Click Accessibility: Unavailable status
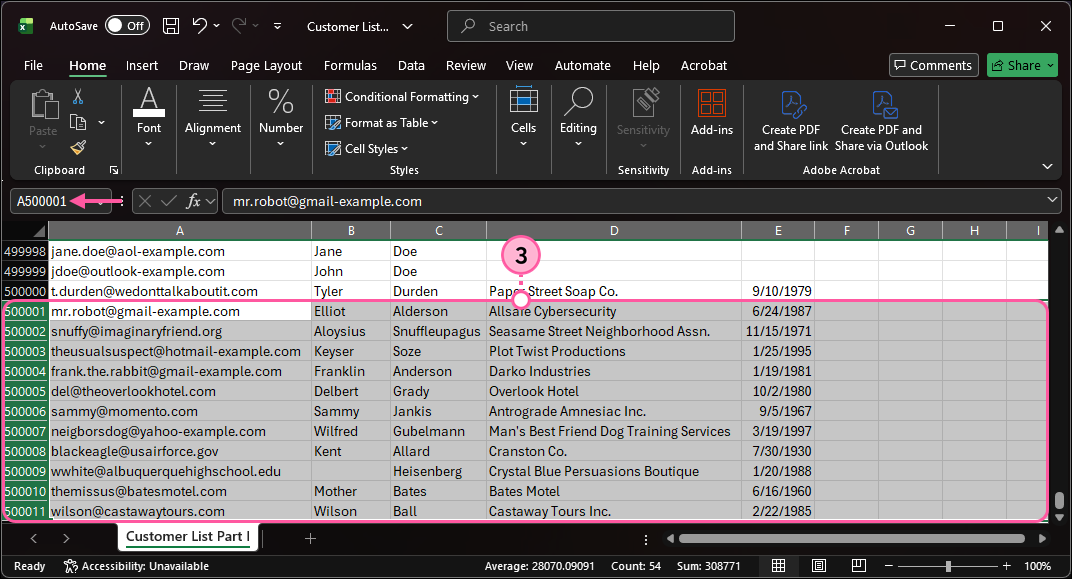 [137, 566]
